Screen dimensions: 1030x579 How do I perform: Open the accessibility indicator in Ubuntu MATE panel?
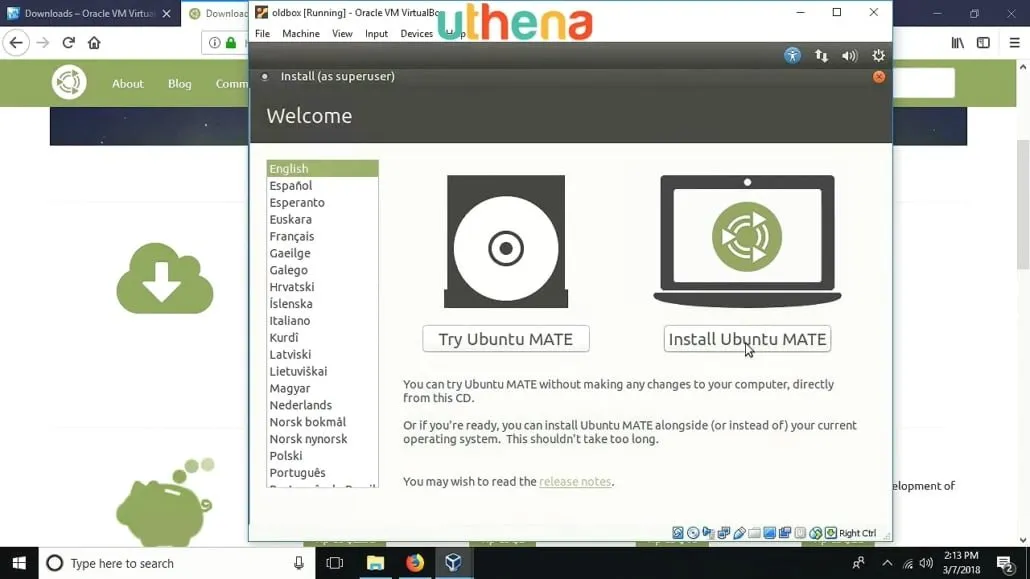click(x=792, y=56)
